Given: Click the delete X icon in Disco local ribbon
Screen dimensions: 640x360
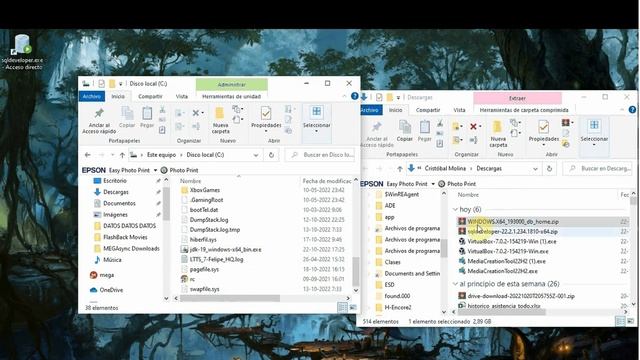Looking at the screenshot, I should pyautogui.click(x=196, y=113).
